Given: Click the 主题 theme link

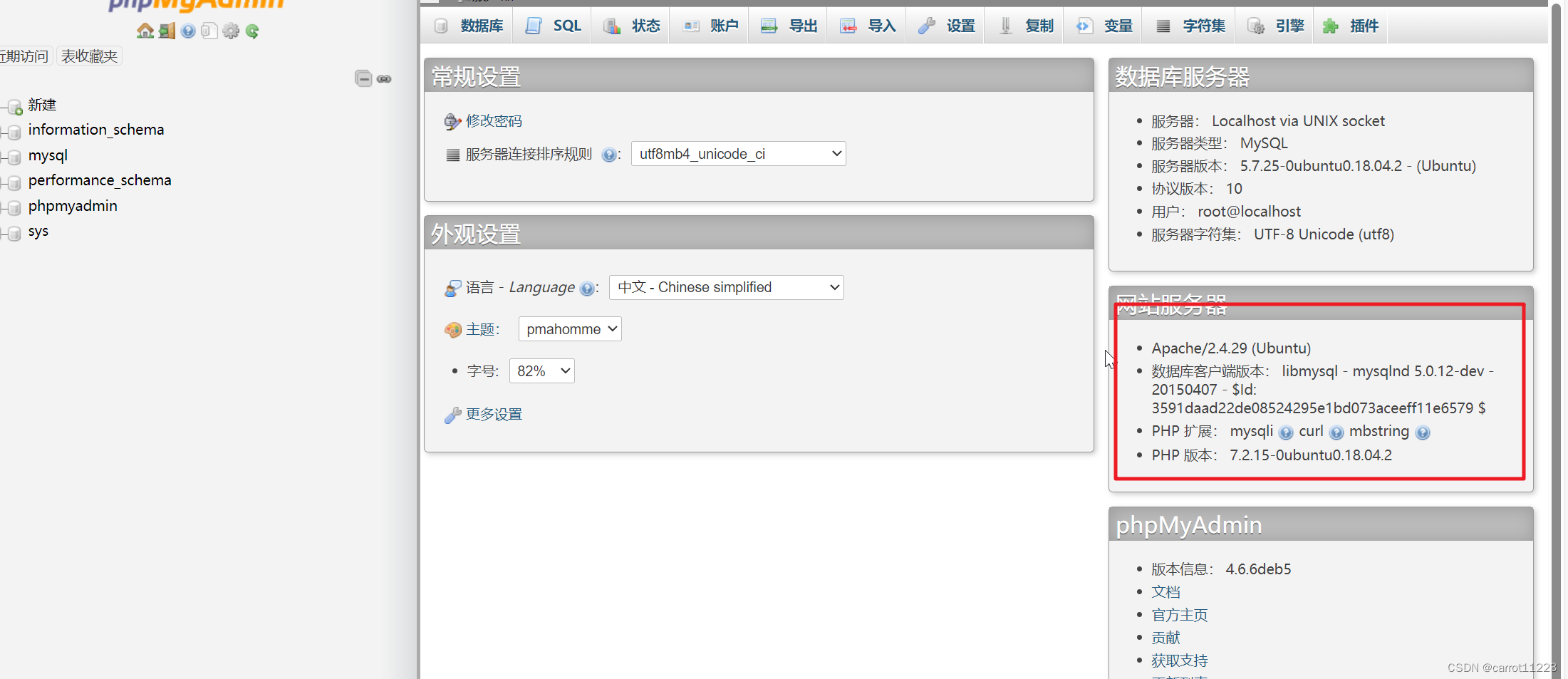Looking at the screenshot, I should click(480, 329).
